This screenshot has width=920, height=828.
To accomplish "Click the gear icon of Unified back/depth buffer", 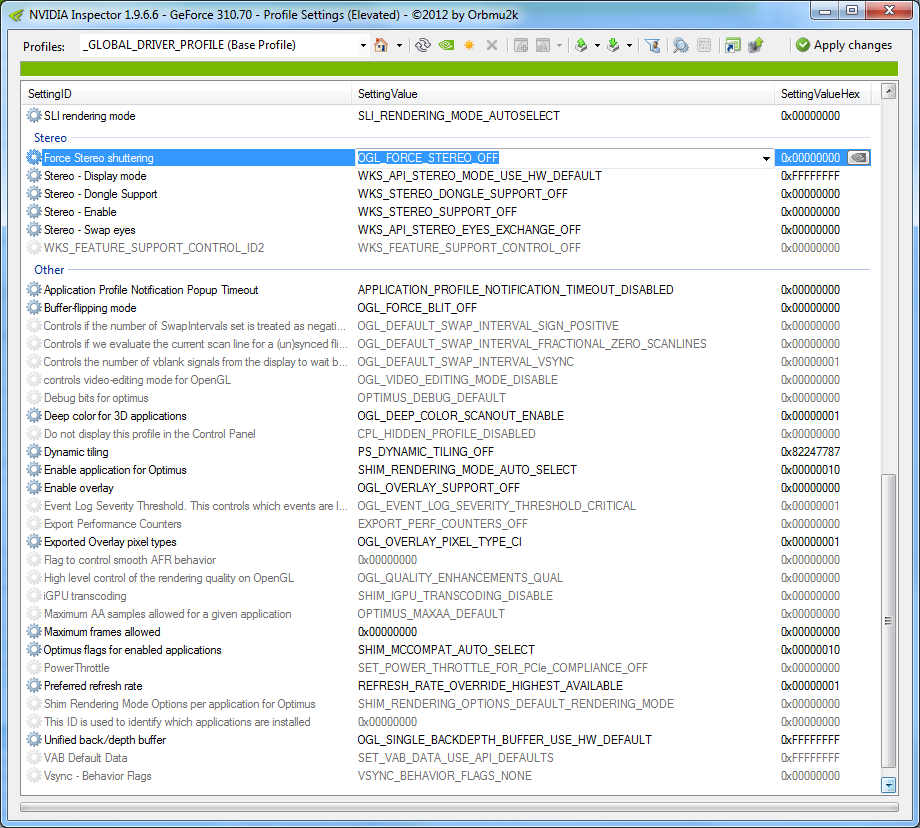I will click(35, 739).
